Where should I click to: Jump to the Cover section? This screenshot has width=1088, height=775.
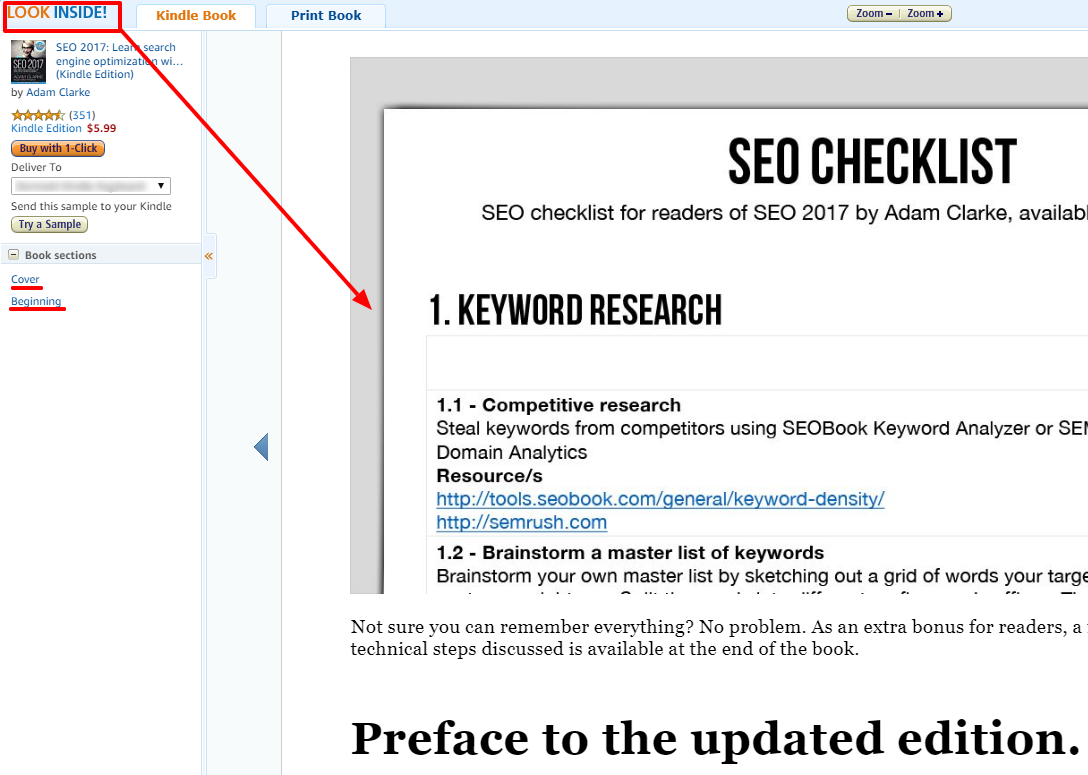[25, 279]
